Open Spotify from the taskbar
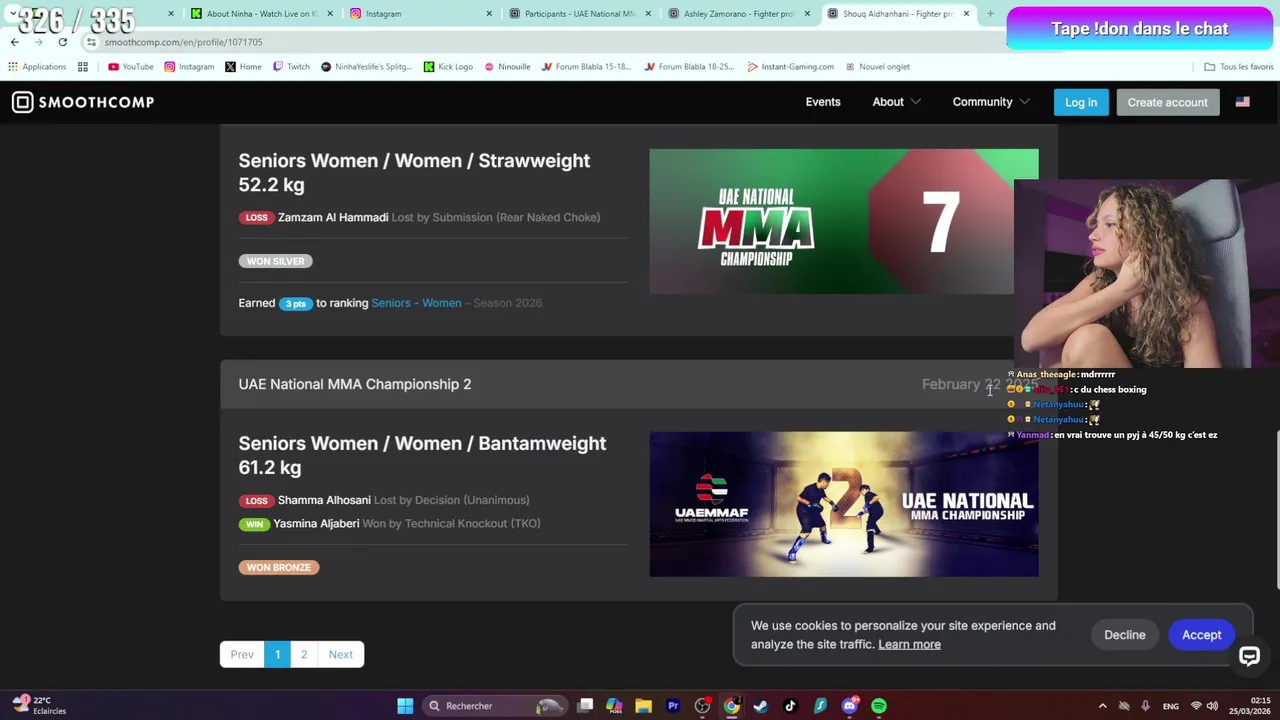This screenshot has width=1280, height=720. [879, 706]
